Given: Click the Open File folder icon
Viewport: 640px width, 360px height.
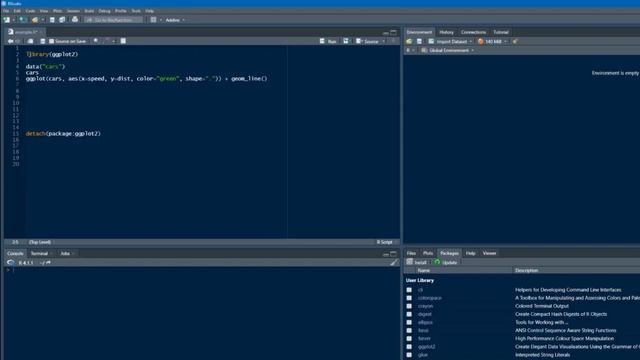Looking at the screenshot, I should pos(35,20).
